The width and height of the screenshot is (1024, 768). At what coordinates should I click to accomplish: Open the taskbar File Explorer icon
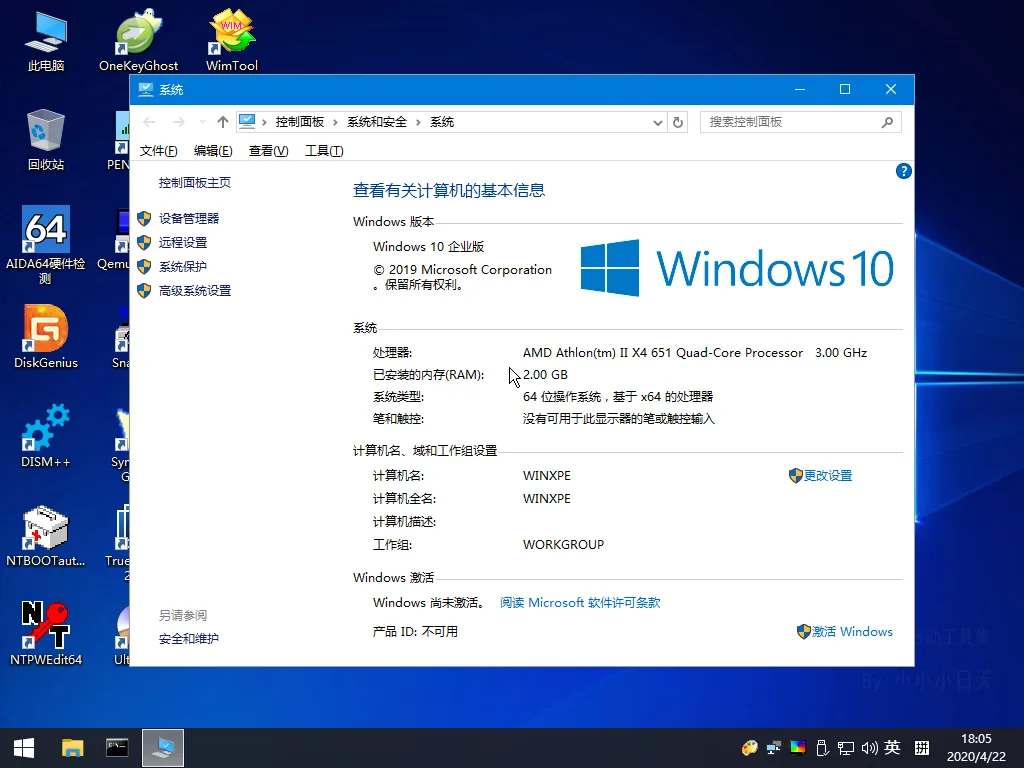pyautogui.click(x=72, y=748)
